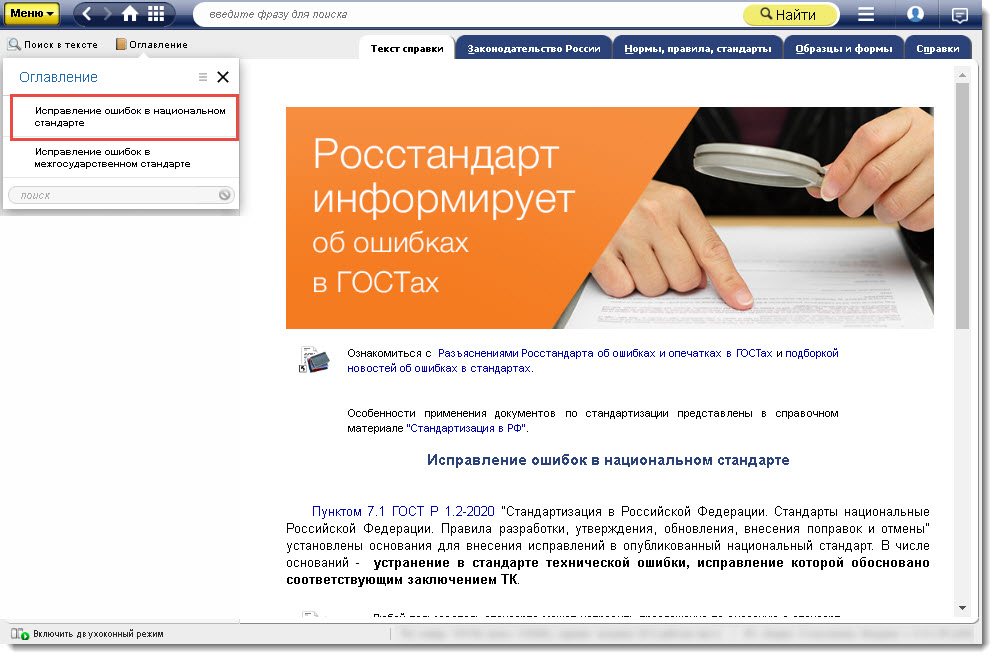
Task: Click the scrollbar down arrow
Action: coord(962,607)
